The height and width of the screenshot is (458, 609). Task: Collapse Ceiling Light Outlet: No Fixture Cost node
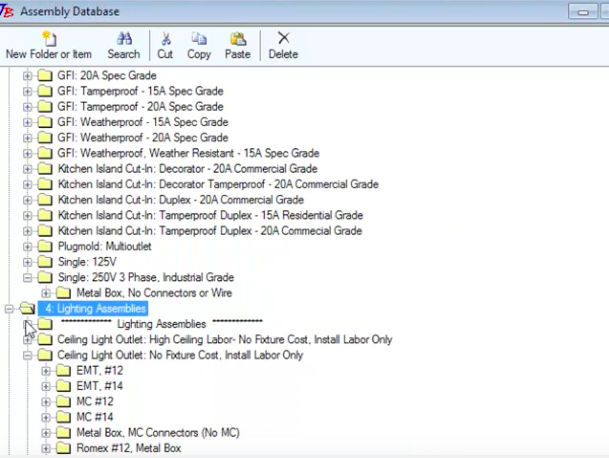(27, 355)
